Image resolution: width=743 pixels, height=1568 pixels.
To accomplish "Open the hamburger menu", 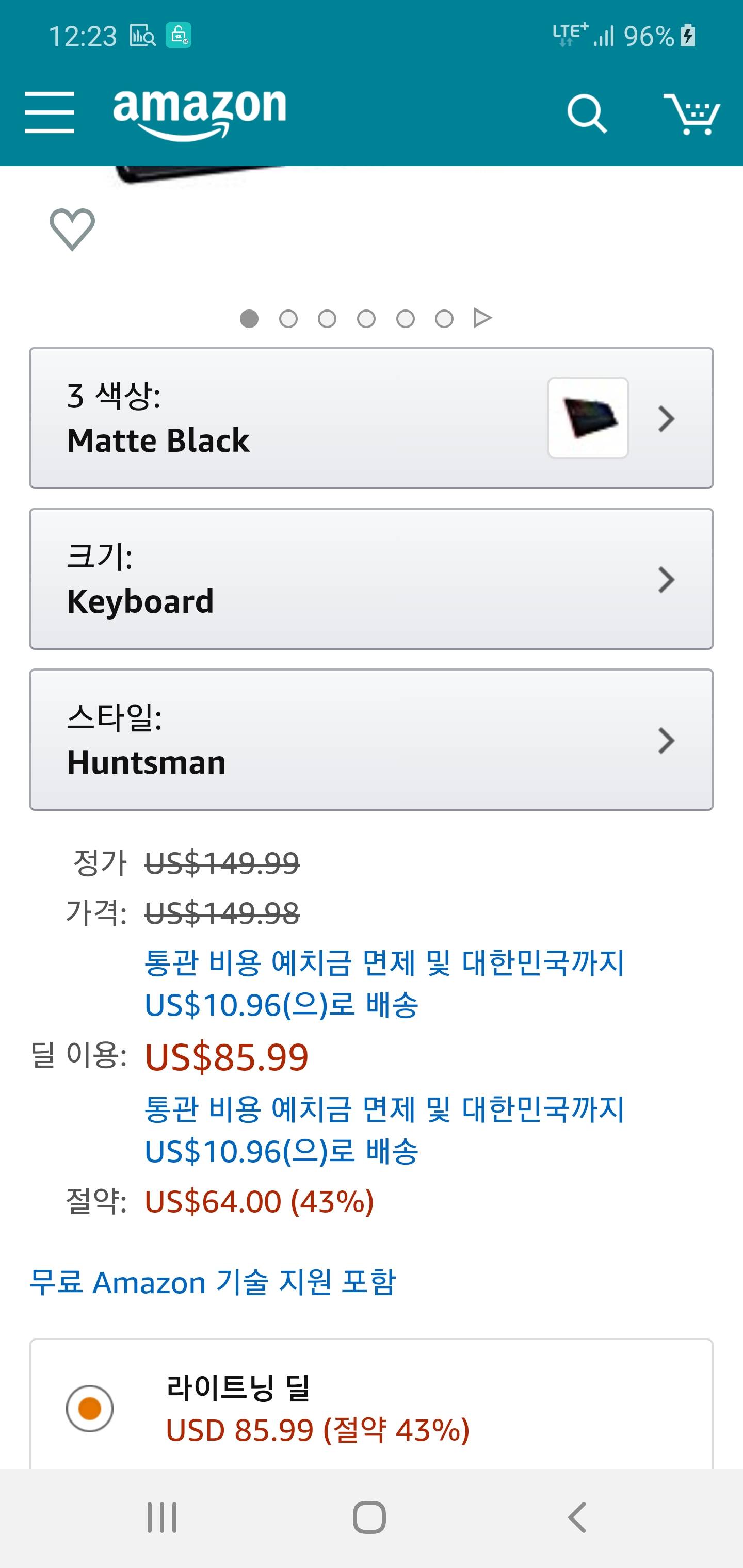I will tap(50, 112).
